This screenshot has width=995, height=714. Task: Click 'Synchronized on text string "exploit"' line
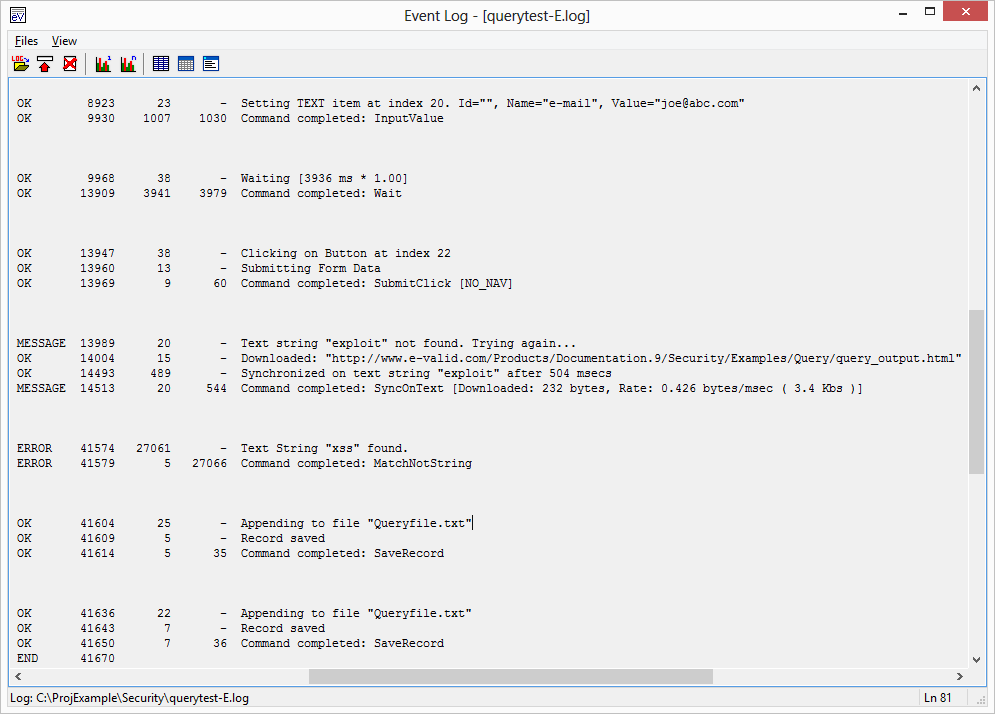click(x=426, y=374)
